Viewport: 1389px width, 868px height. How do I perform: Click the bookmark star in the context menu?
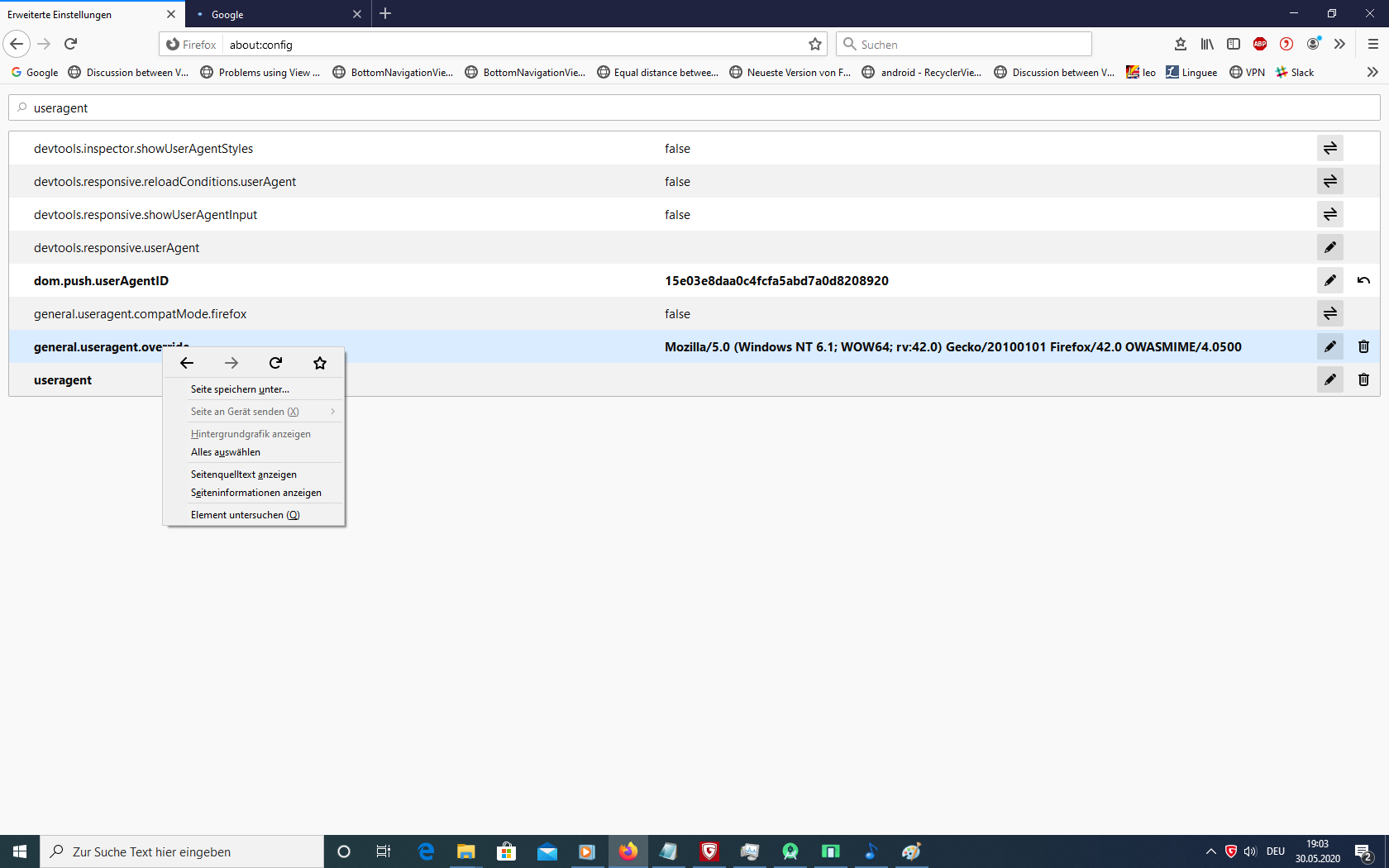tap(320, 363)
